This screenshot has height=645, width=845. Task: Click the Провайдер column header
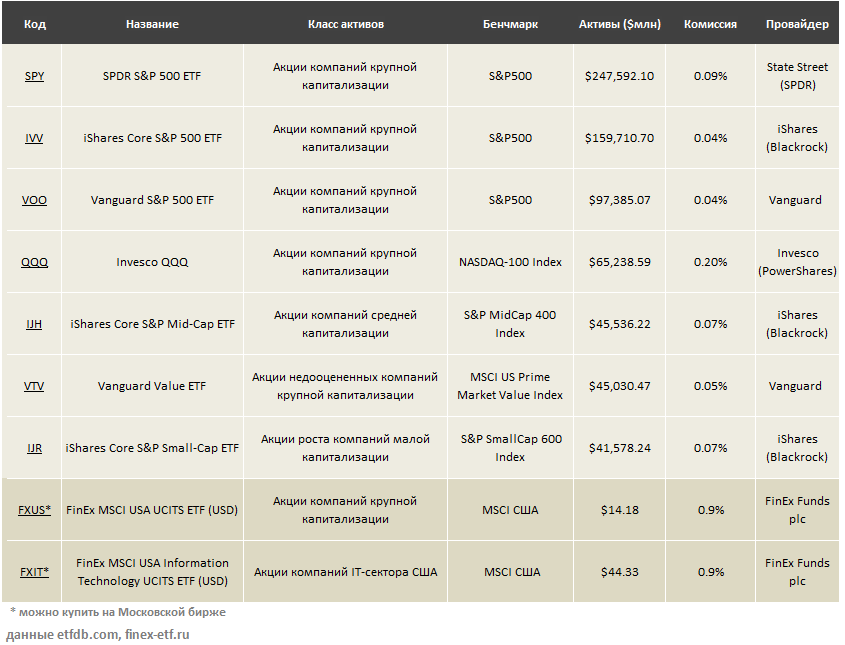click(x=797, y=24)
